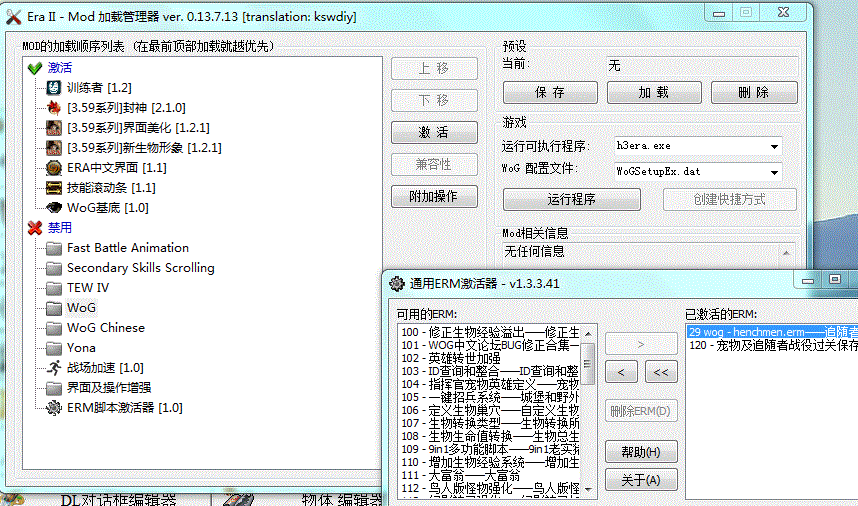Click the Yona folder icon
Image resolution: width=858 pixels, height=506 pixels.
54,348
